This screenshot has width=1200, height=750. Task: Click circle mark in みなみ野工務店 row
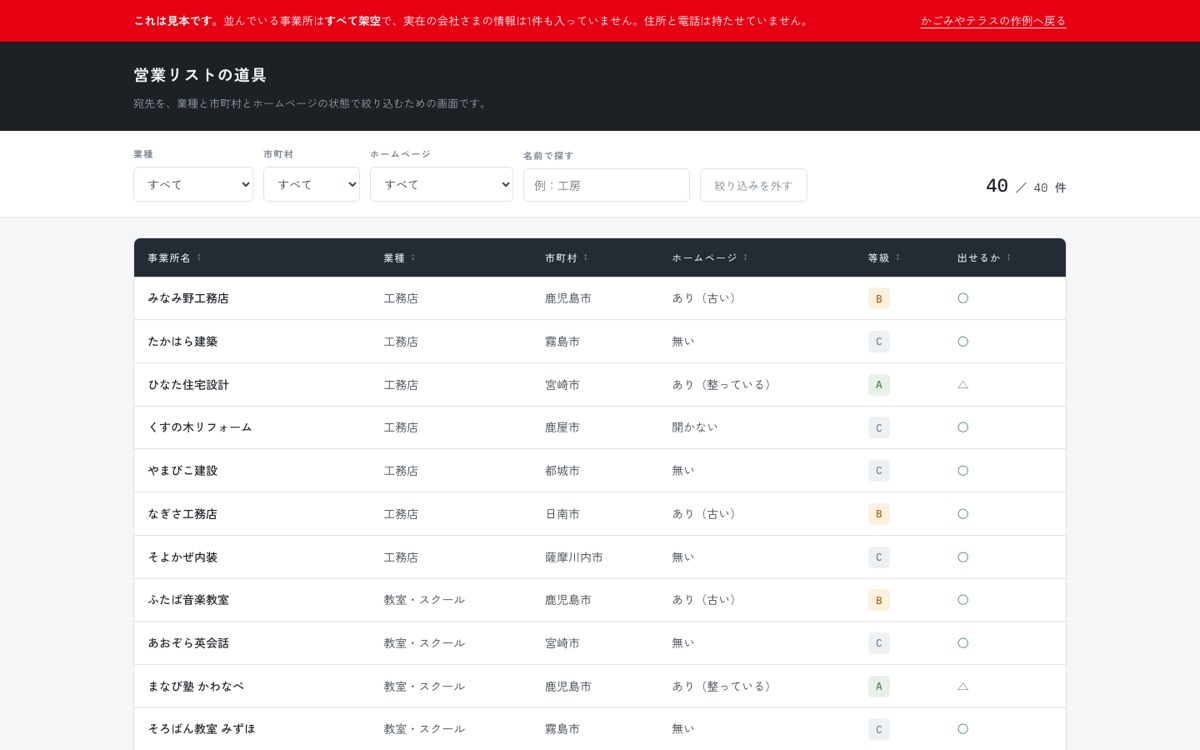[x=963, y=298]
